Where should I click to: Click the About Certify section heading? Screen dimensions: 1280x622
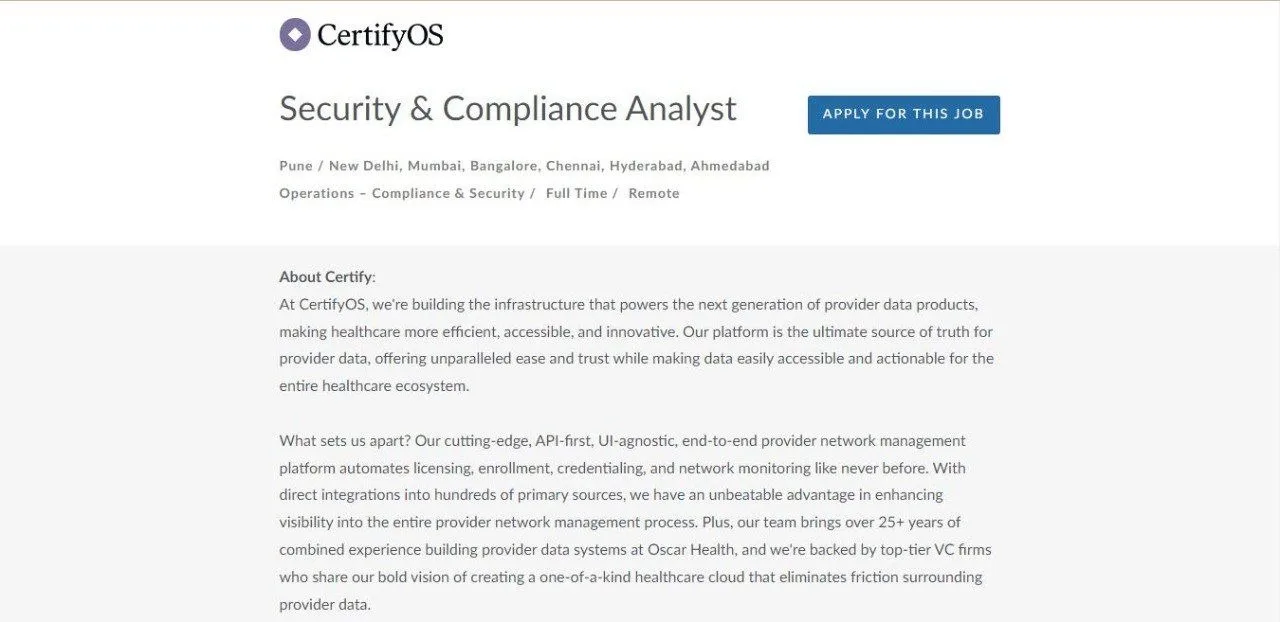(325, 277)
